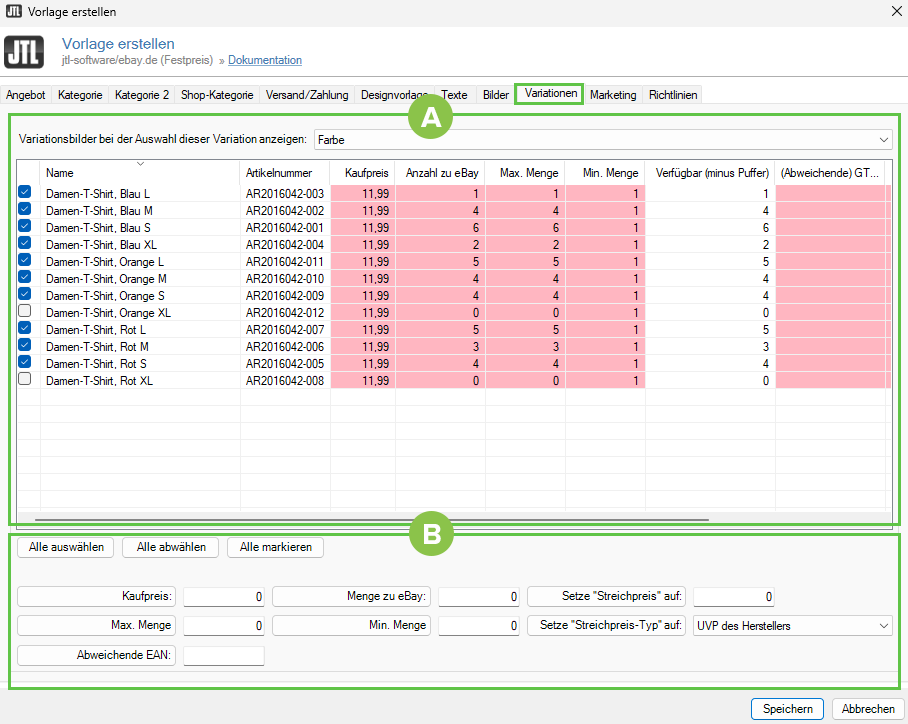Click the JTL logo icon in header
Image resolution: width=908 pixels, height=724 pixels.
pyautogui.click(x=25, y=52)
